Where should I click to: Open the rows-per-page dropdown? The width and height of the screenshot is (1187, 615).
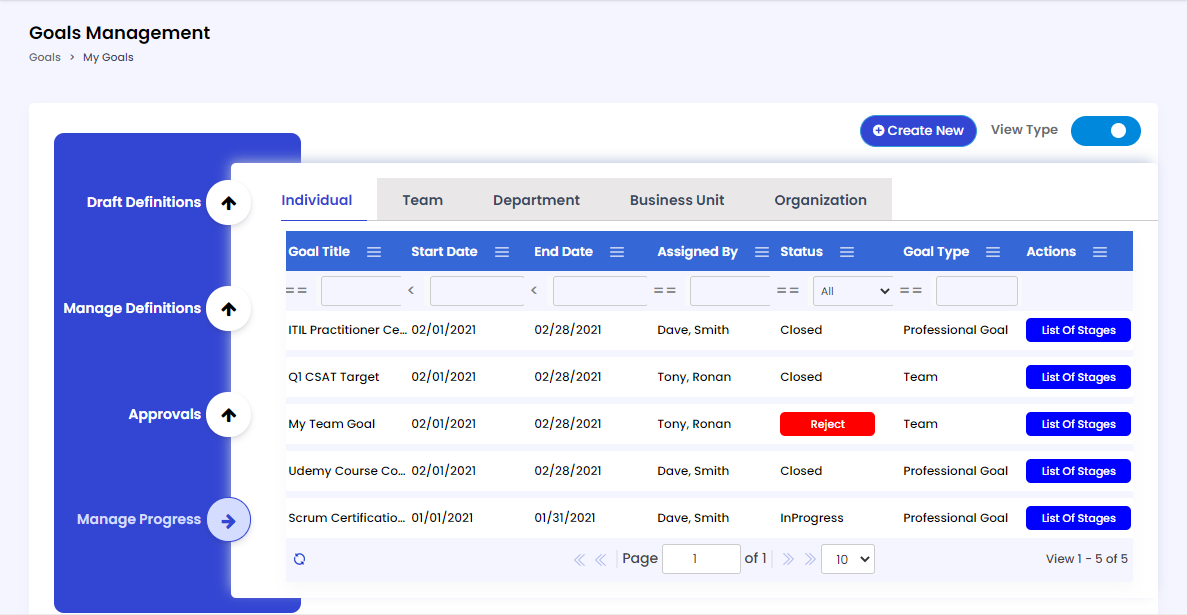847,559
